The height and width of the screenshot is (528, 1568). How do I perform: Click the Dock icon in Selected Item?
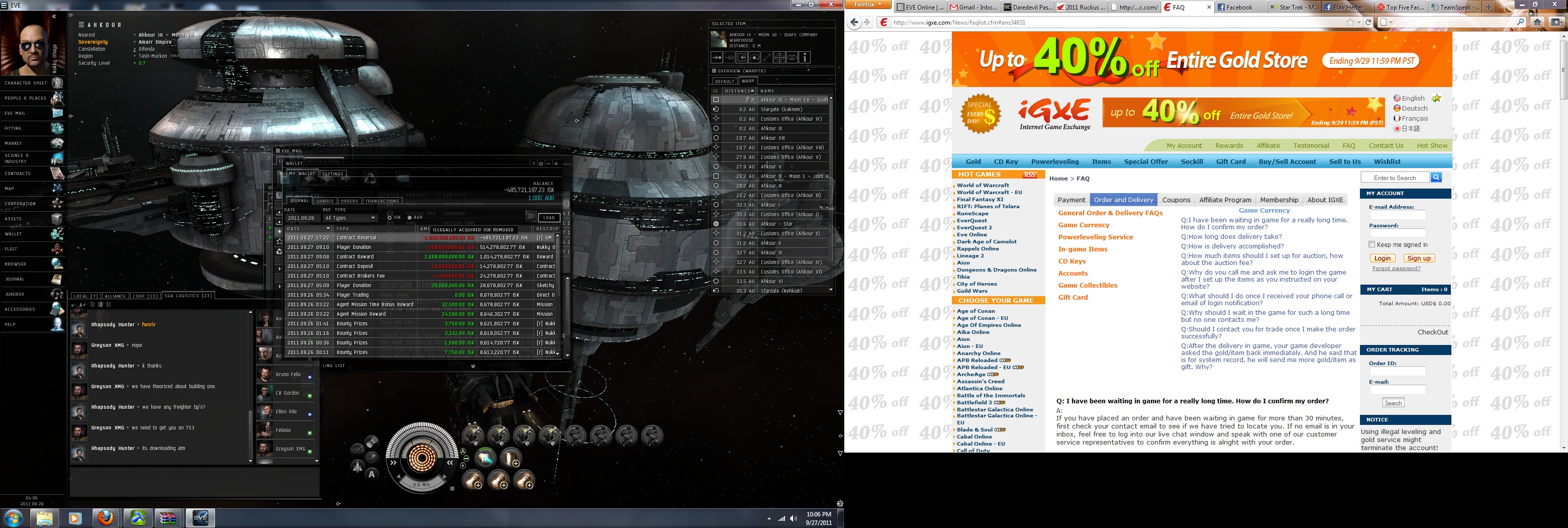[x=741, y=57]
